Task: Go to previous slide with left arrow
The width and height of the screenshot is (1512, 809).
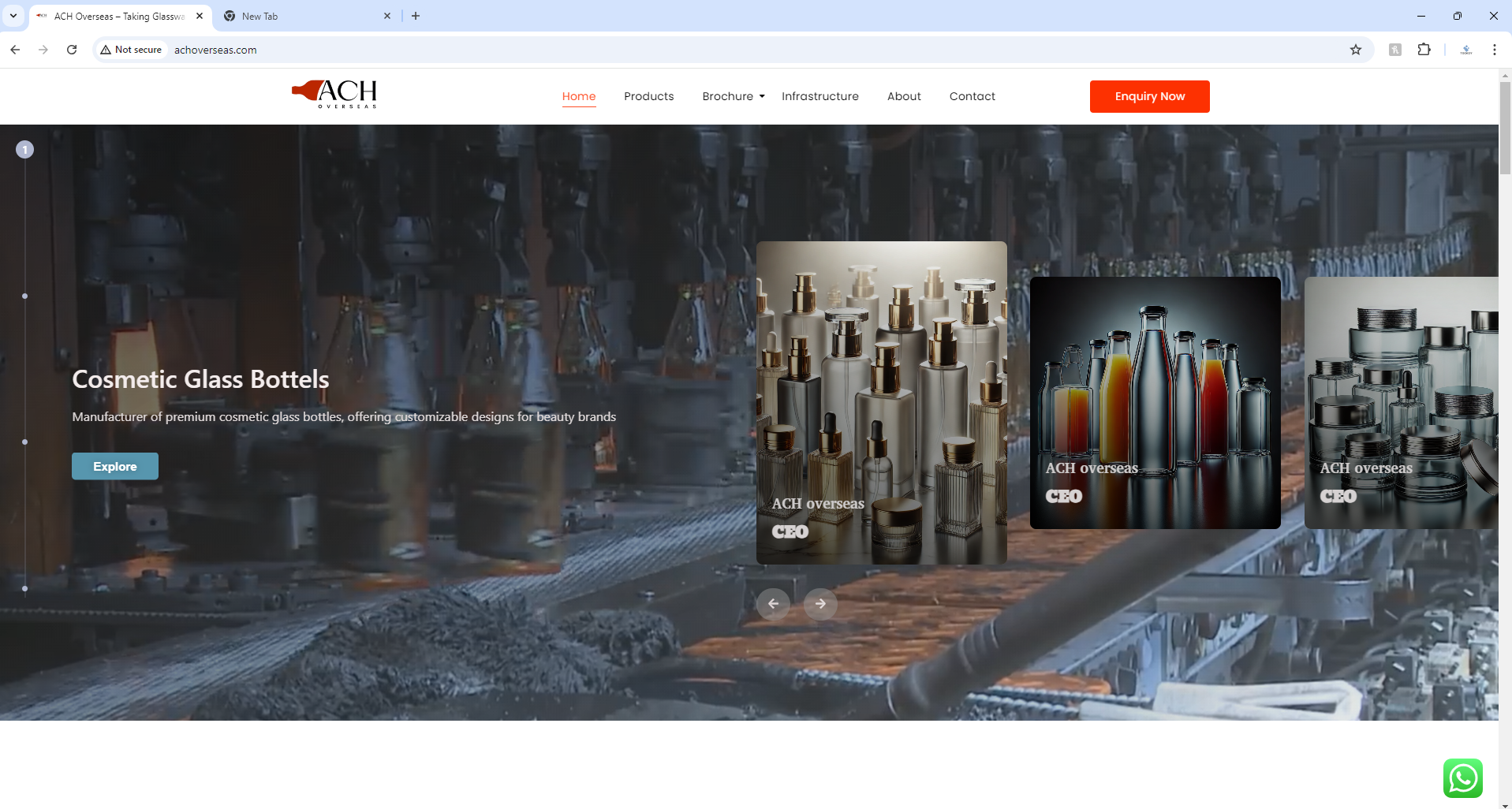Action: tap(773, 603)
